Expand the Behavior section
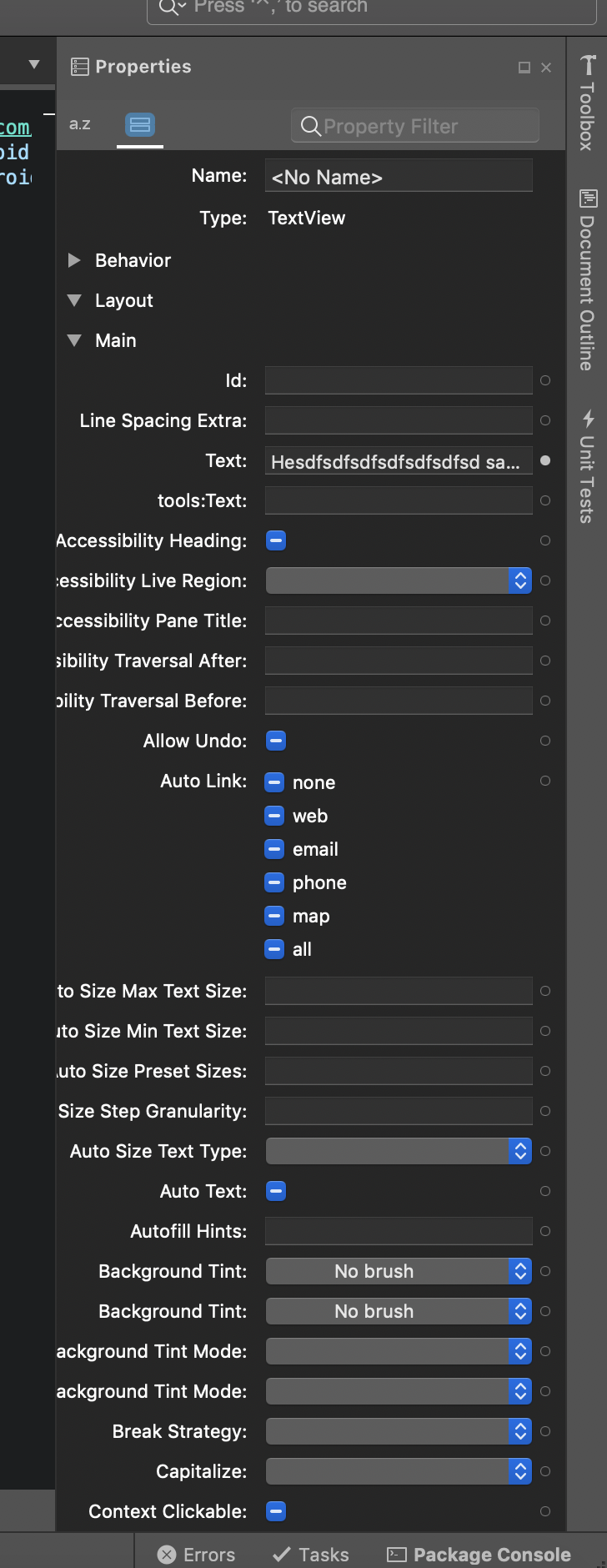 (74, 260)
